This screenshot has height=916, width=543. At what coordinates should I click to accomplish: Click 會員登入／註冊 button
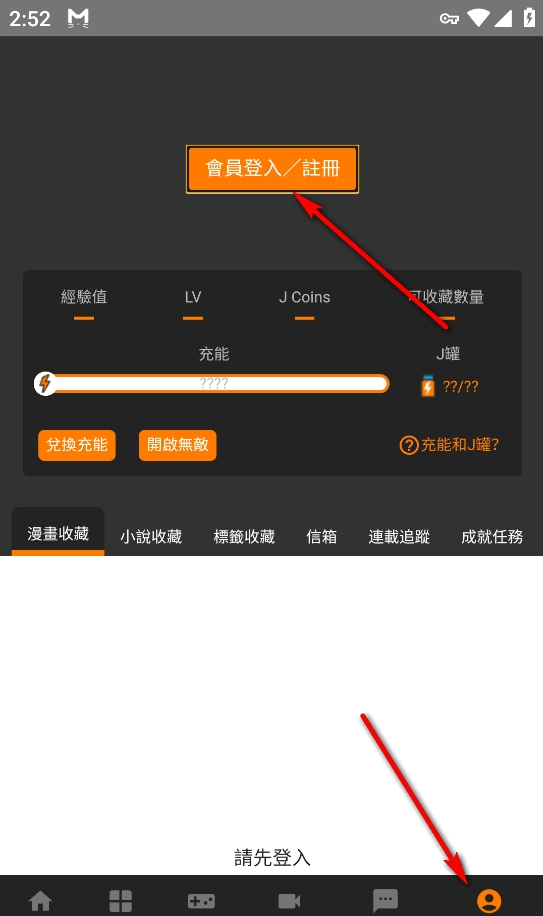pos(272,169)
